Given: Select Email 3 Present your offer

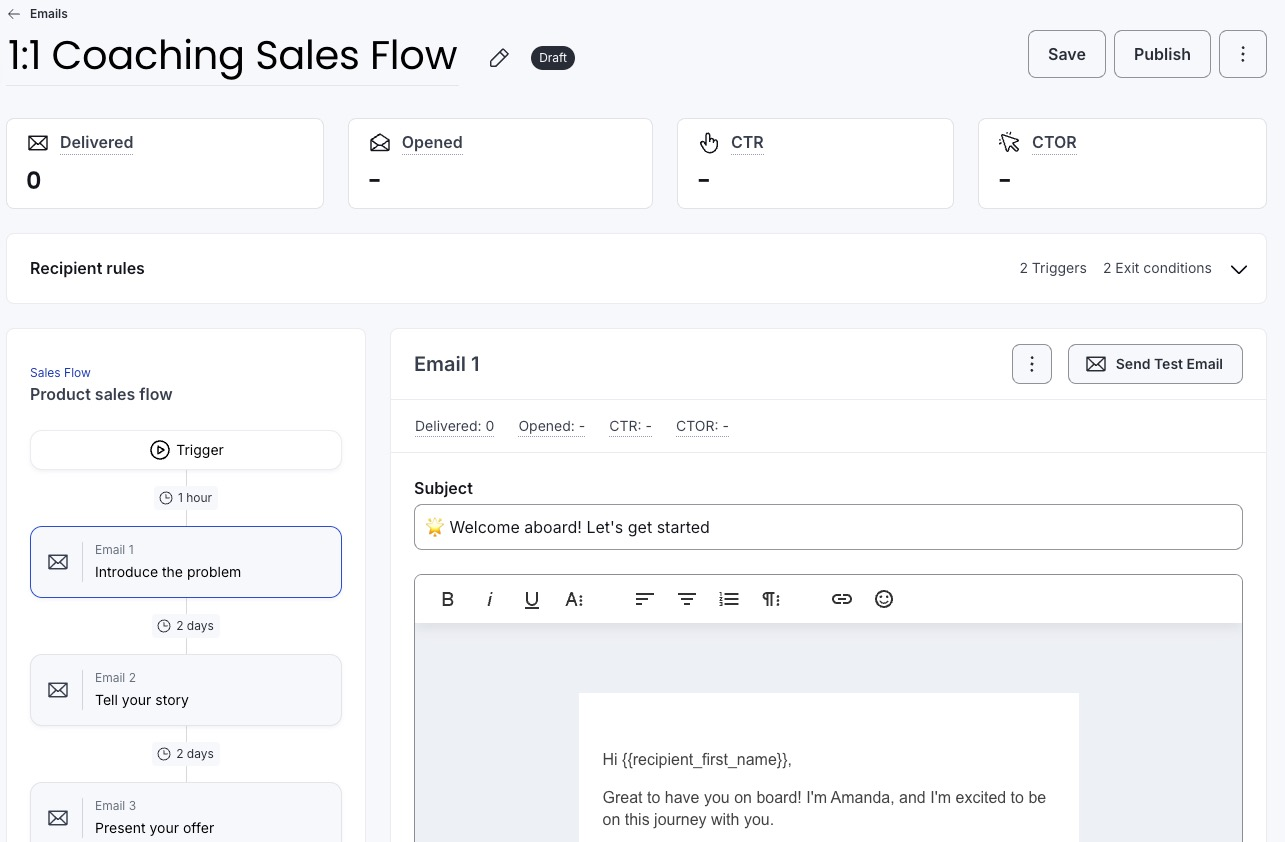Looking at the screenshot, I should [x=186, y=816].
